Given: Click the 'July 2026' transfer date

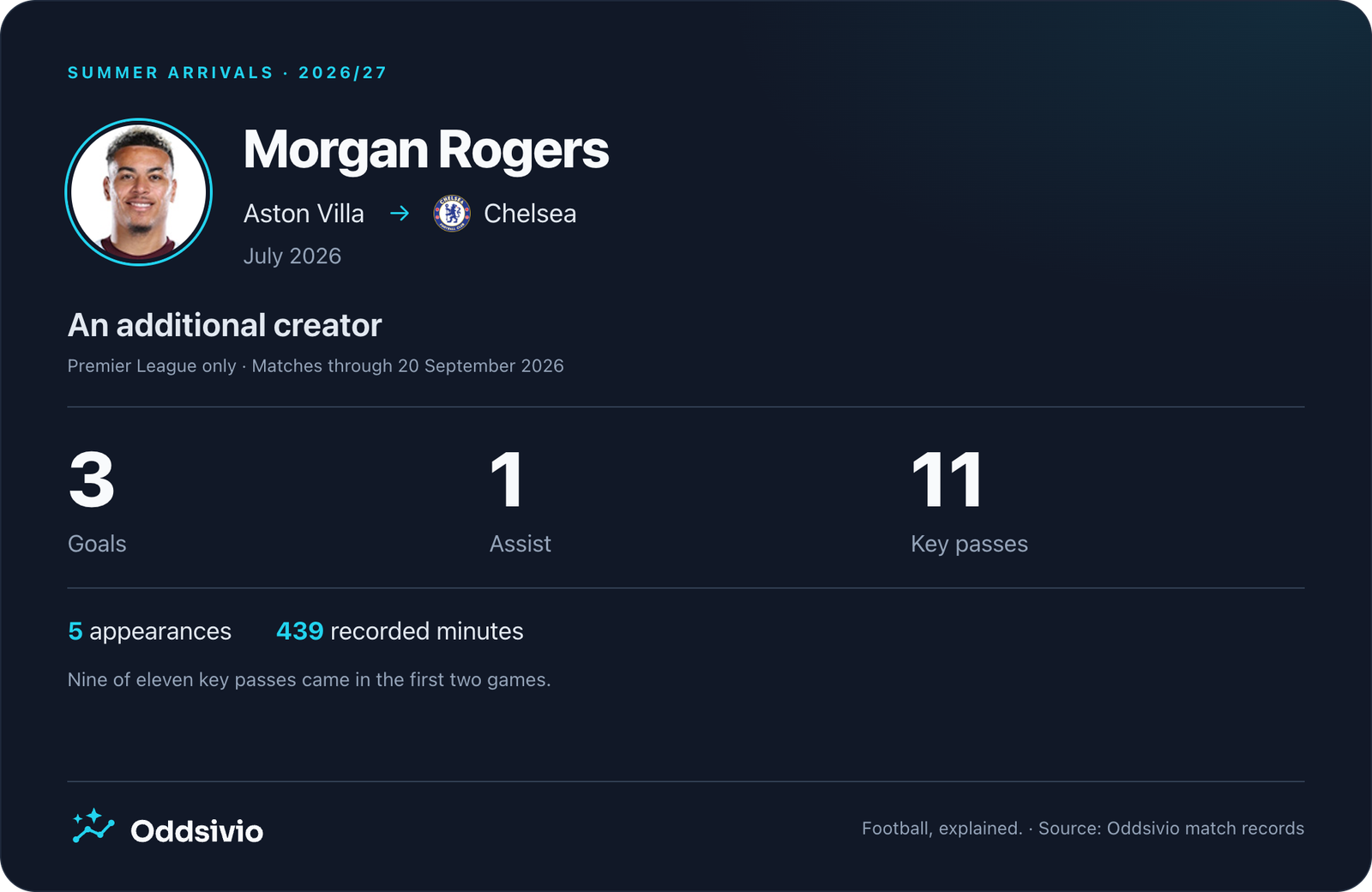Looking at the screenshot, I should [x=292, y=256].
